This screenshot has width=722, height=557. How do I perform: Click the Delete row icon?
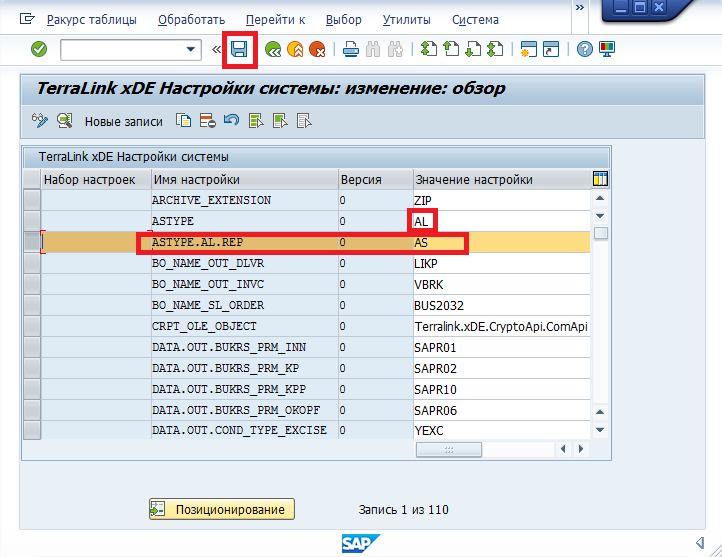pyautogui.click(x=207, y=121)
